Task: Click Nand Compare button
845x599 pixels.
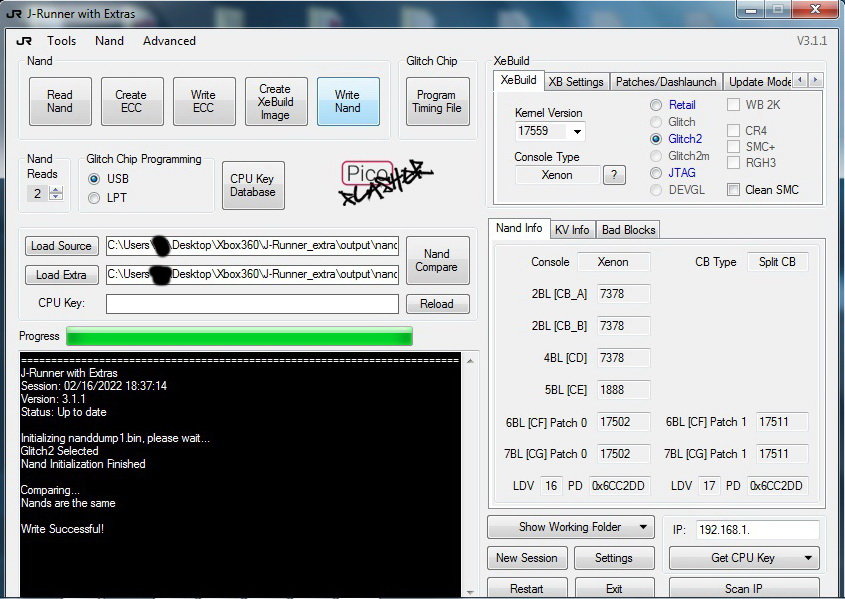Action: 437,260
